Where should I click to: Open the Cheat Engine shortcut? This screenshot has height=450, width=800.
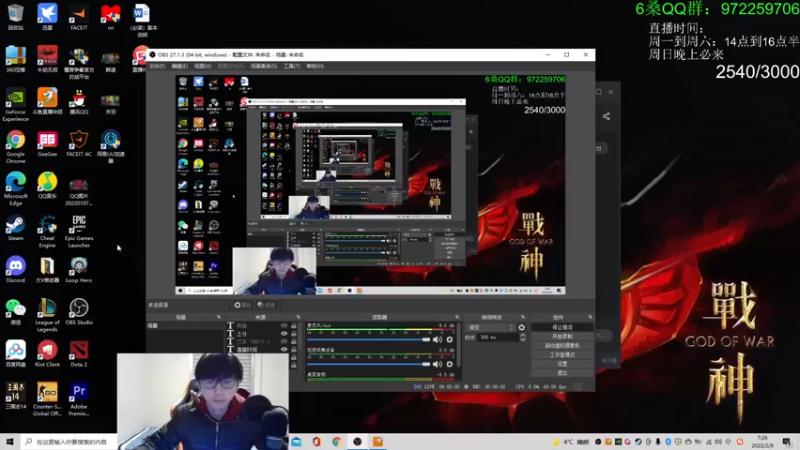[47, 231]
